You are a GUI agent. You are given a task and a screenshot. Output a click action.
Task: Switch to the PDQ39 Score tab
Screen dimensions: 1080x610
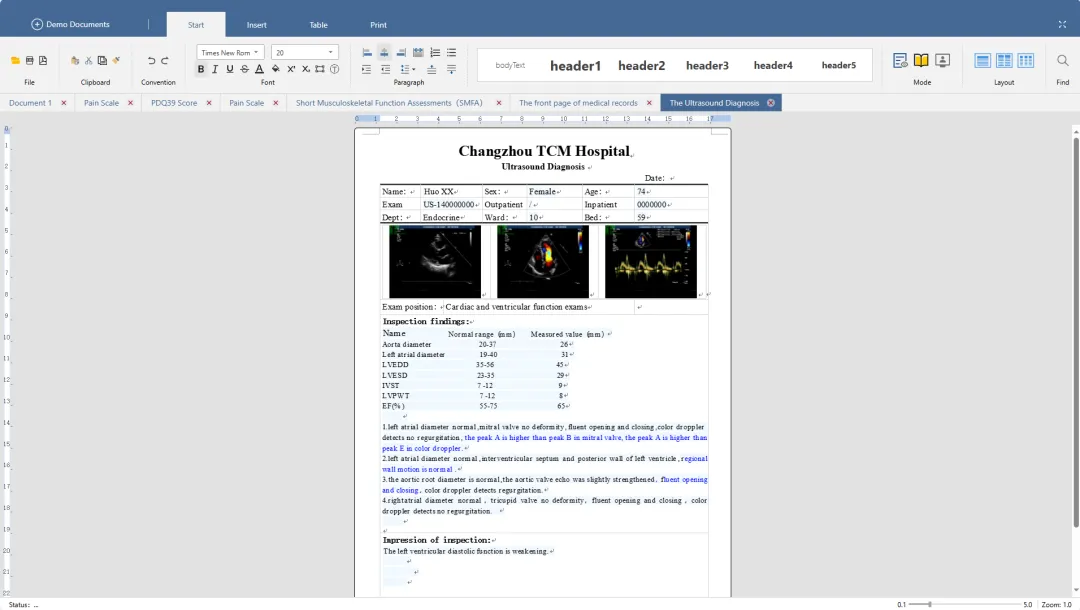click(174, 103)
